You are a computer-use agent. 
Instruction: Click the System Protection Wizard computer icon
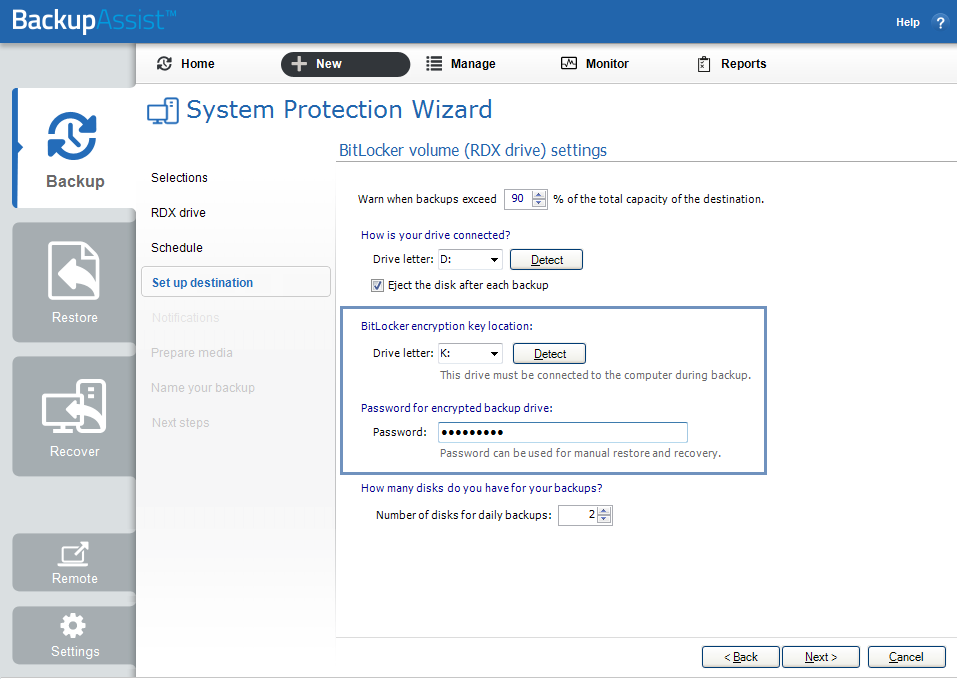[163, 111]
